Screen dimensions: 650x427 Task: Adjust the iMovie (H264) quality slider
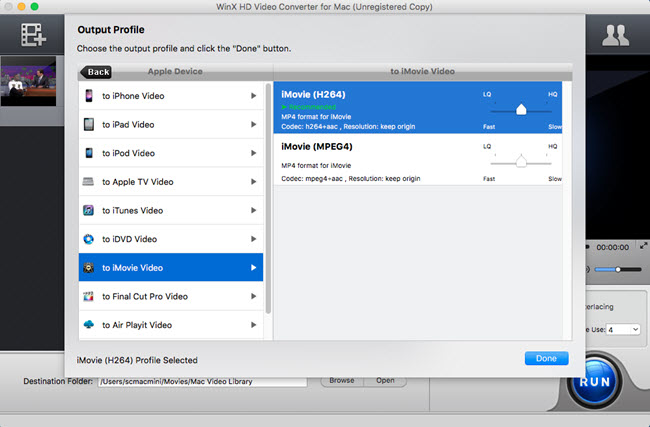[x=521, y=110]
